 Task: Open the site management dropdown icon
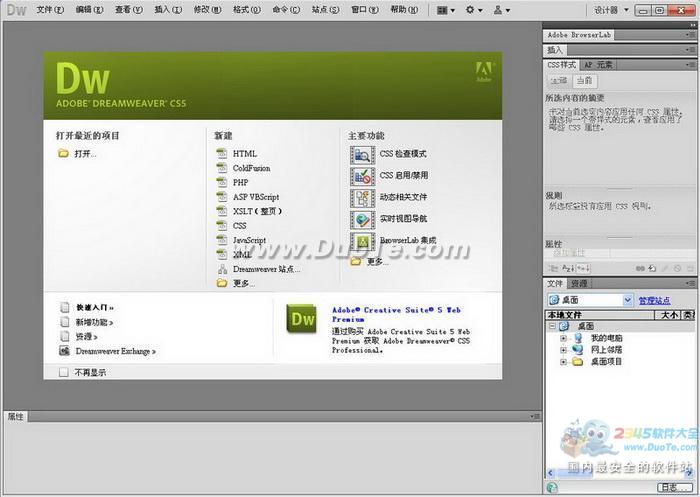501,10
